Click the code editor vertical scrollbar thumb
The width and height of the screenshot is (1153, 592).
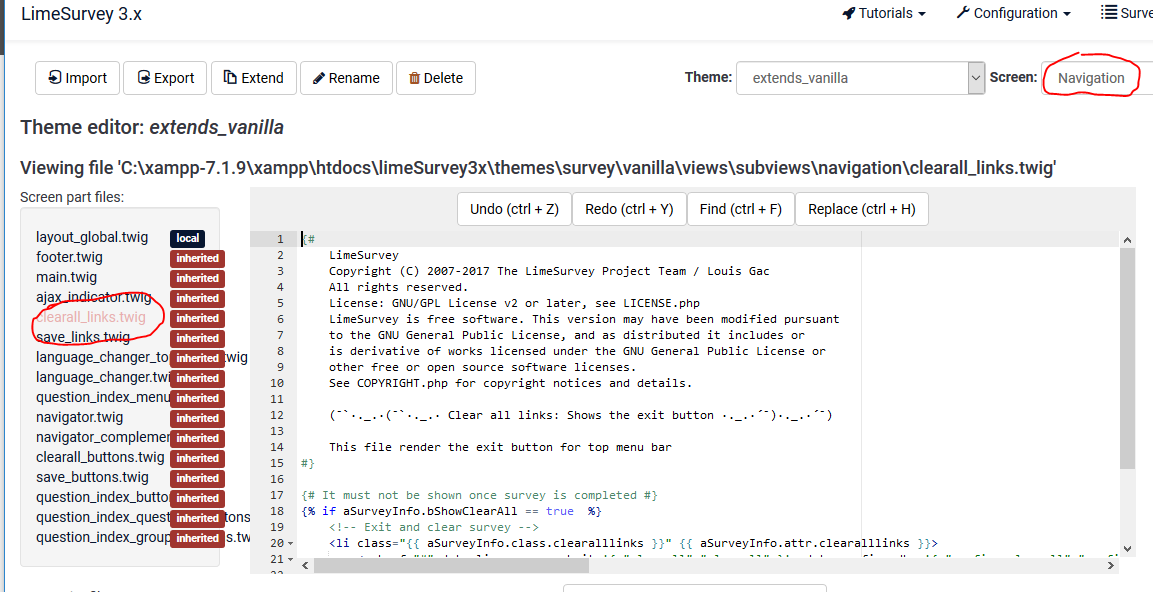[x=1127, y=357]
